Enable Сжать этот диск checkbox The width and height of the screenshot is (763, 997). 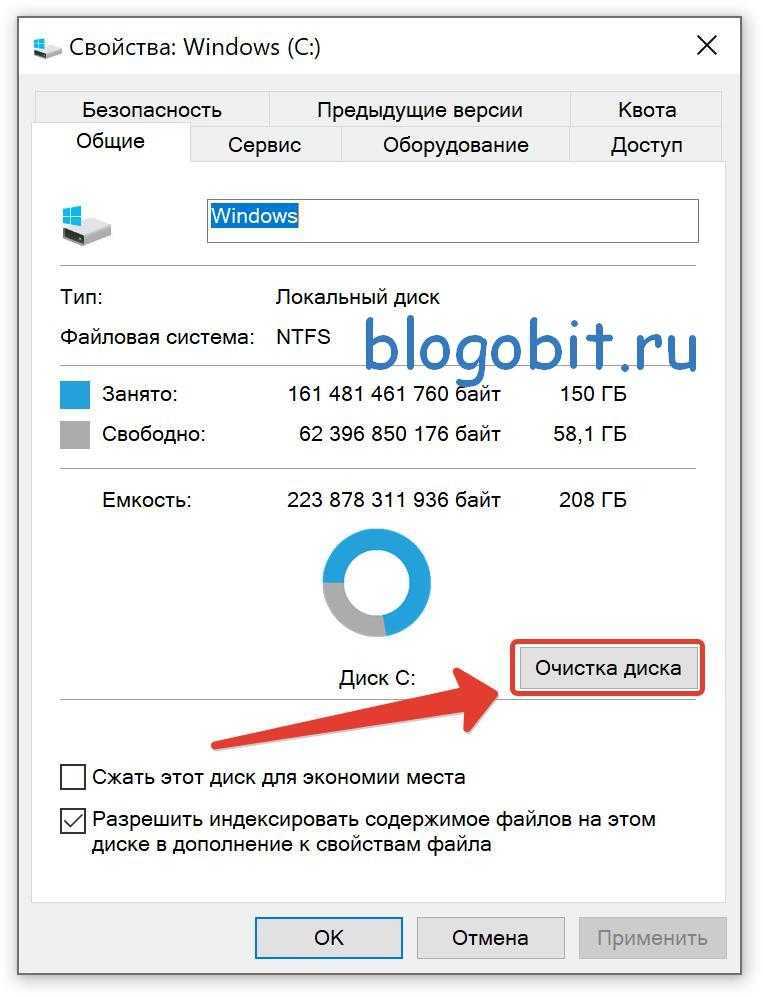(72, 777)
